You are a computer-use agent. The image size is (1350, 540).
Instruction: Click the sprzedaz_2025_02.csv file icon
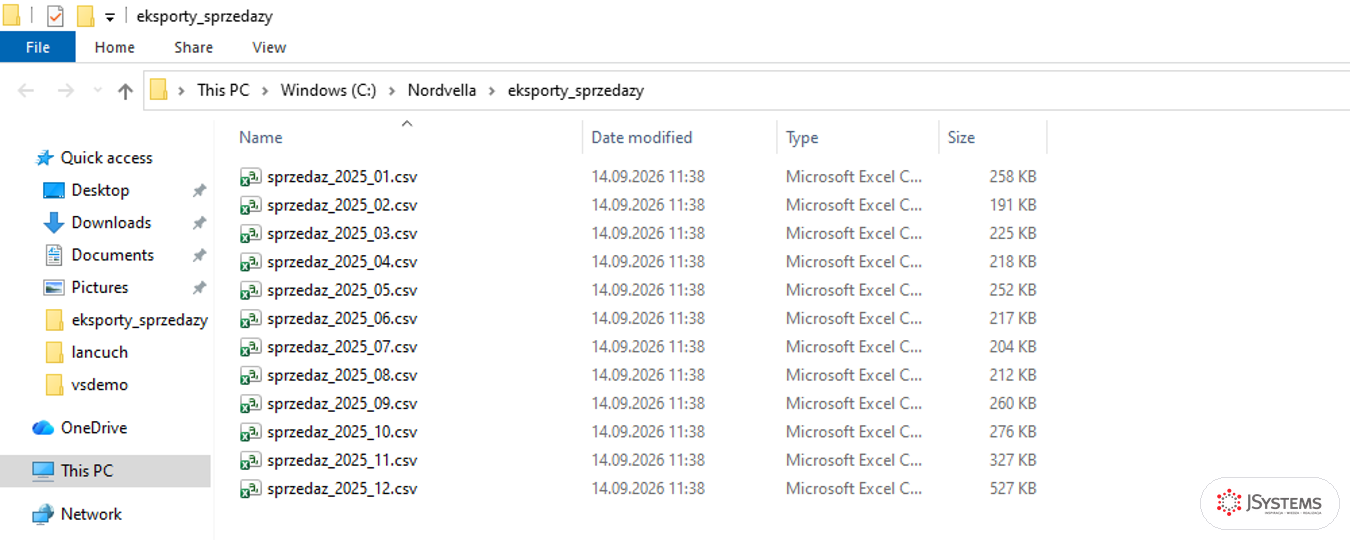pyautogui.click(x=250, y=205)
